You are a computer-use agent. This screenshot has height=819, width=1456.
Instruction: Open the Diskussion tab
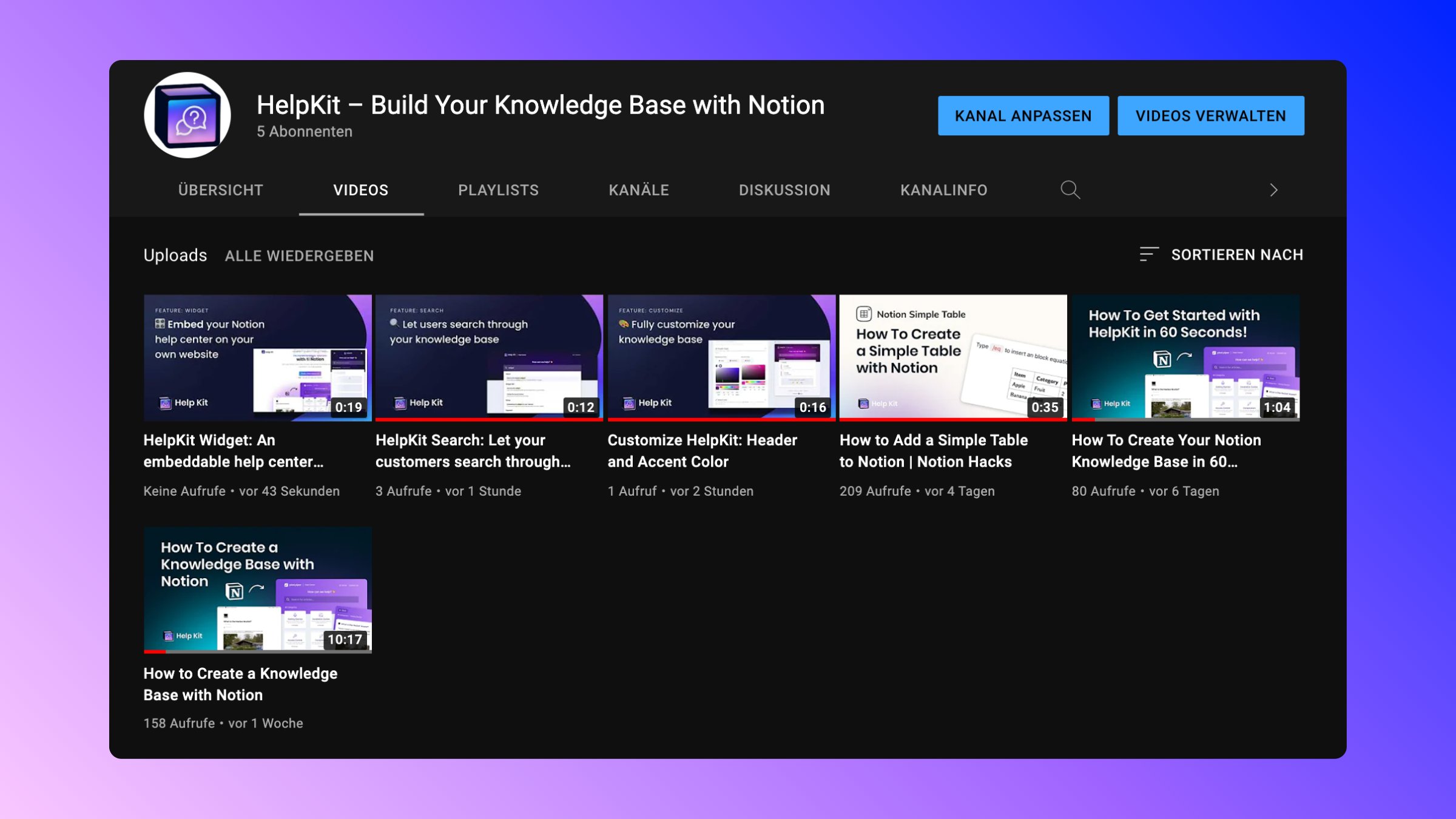pos(784,190)
